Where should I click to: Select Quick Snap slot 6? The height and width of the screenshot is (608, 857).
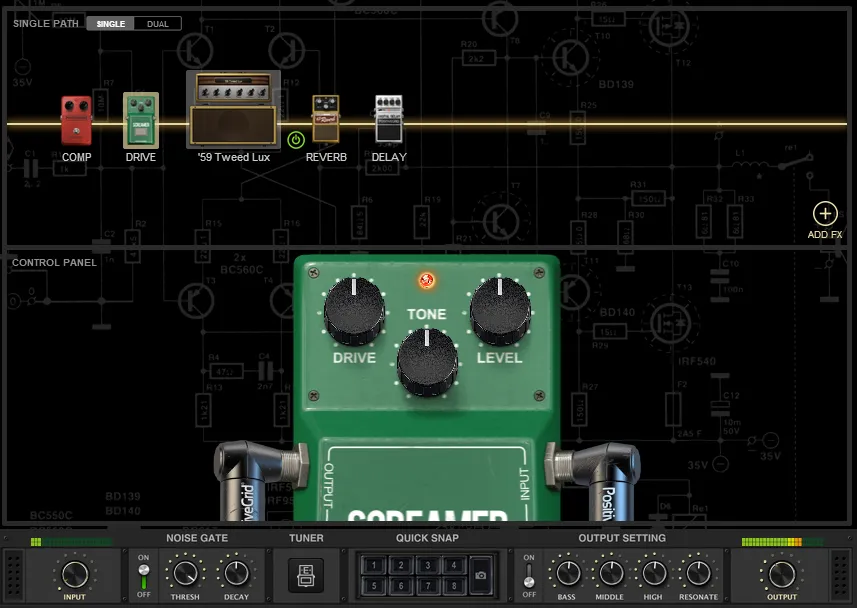pyautogui.click(x=401, y=586)
